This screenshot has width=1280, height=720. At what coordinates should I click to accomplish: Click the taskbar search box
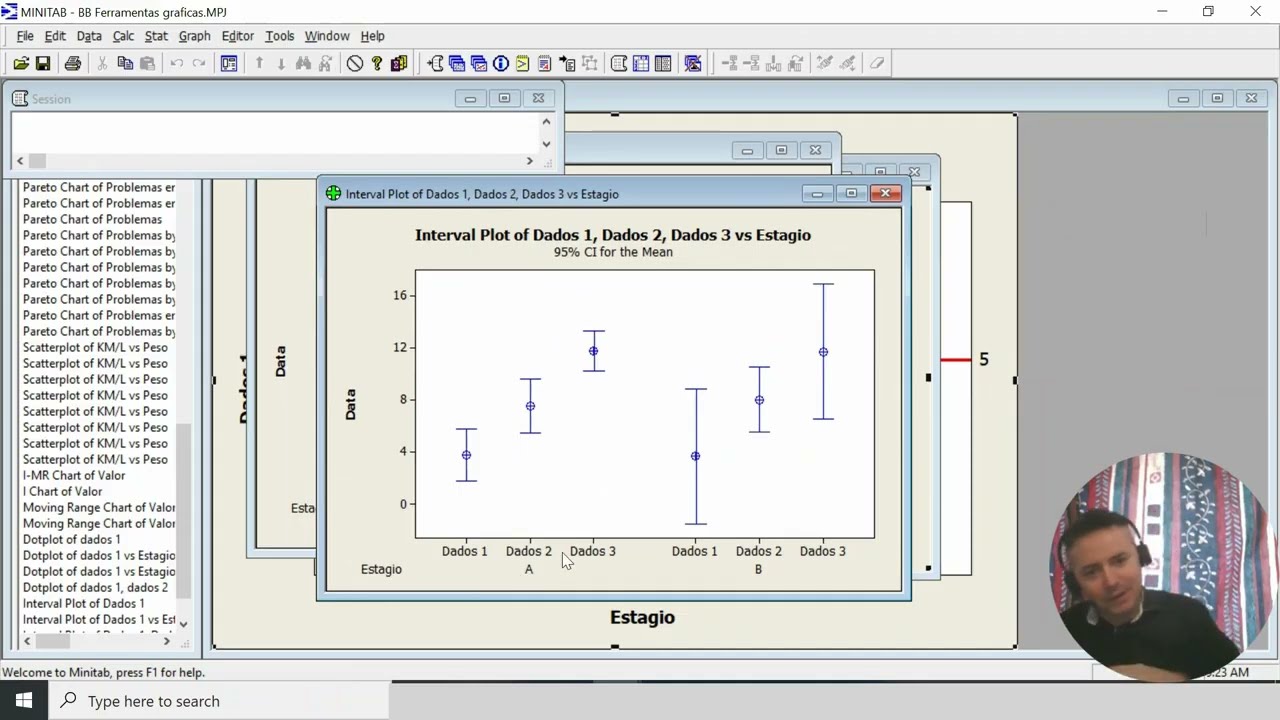pyautogui.click(x=218, y=701)
